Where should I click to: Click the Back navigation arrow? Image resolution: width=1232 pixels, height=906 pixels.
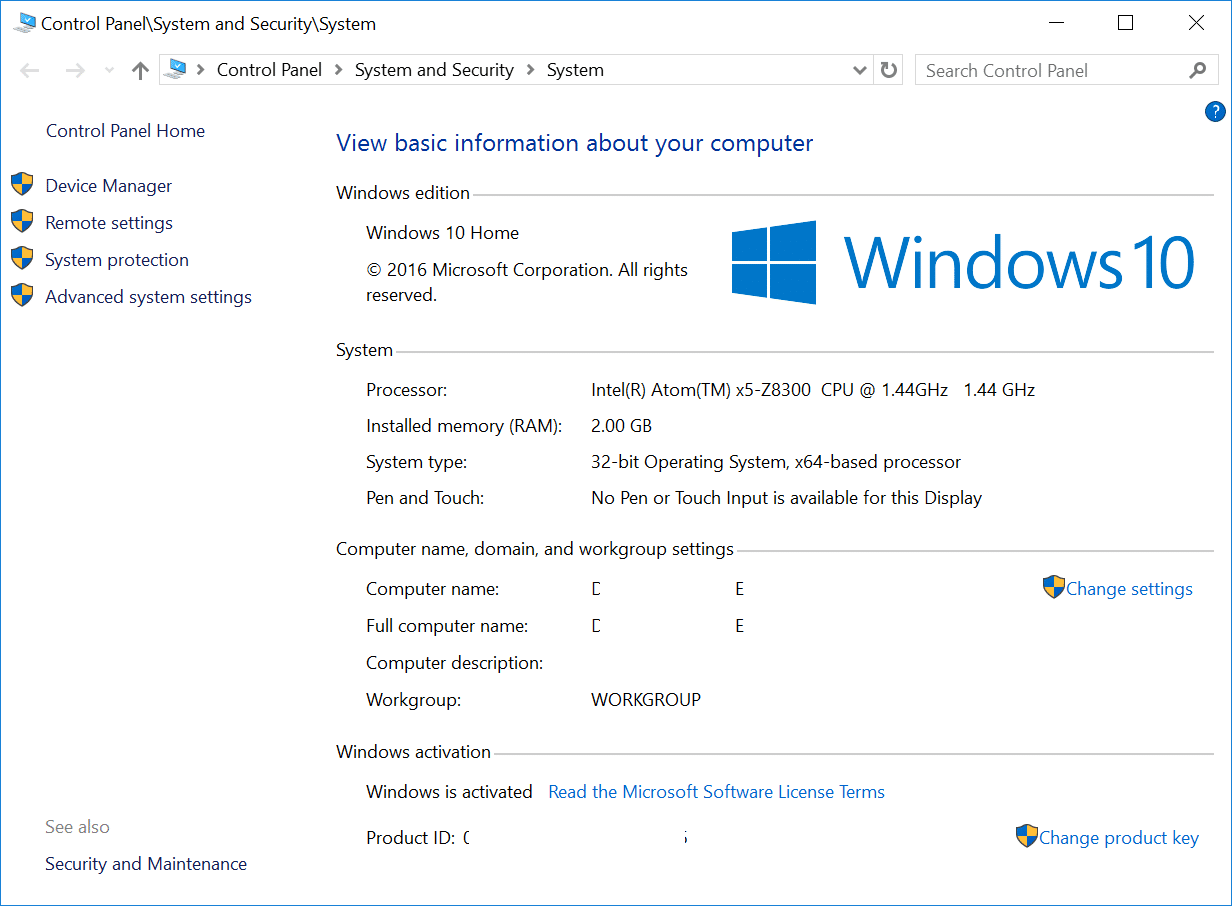30,70
